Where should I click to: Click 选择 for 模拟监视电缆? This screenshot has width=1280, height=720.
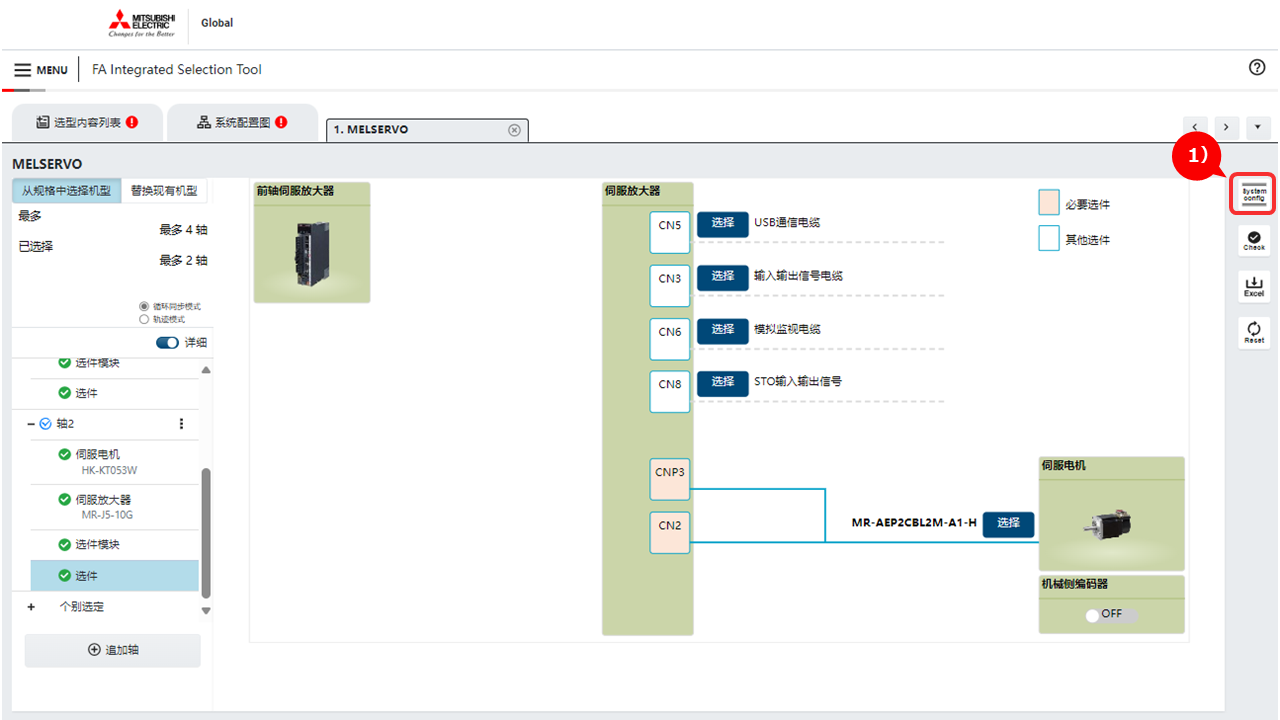(723, 330)
